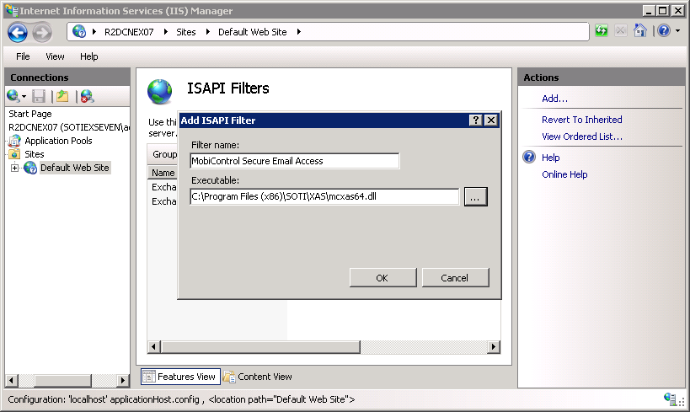The height and width of the screenshot is (412, 690).
Task: Open the File menu
Action: [x=23, y=57]
